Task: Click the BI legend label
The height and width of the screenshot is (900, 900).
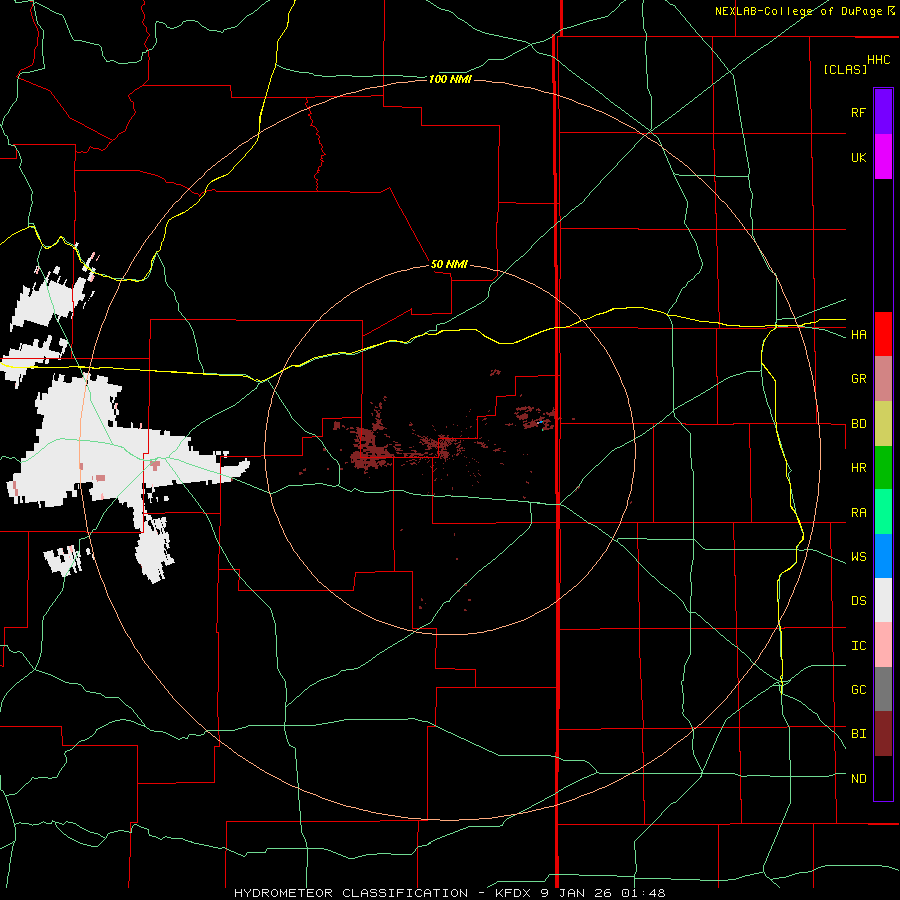Action: click(x=858, y=734)
